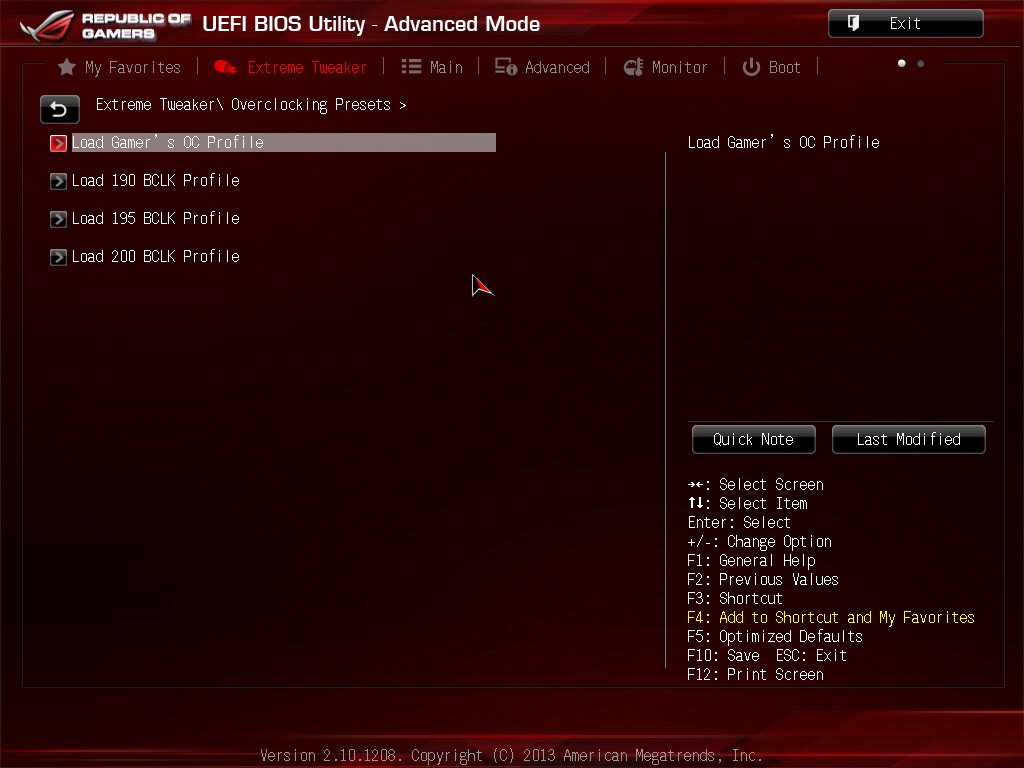Click the back arrow return button
Image resolution: width=1024 pixels, height=768 pixels.
tap(59, 109)
